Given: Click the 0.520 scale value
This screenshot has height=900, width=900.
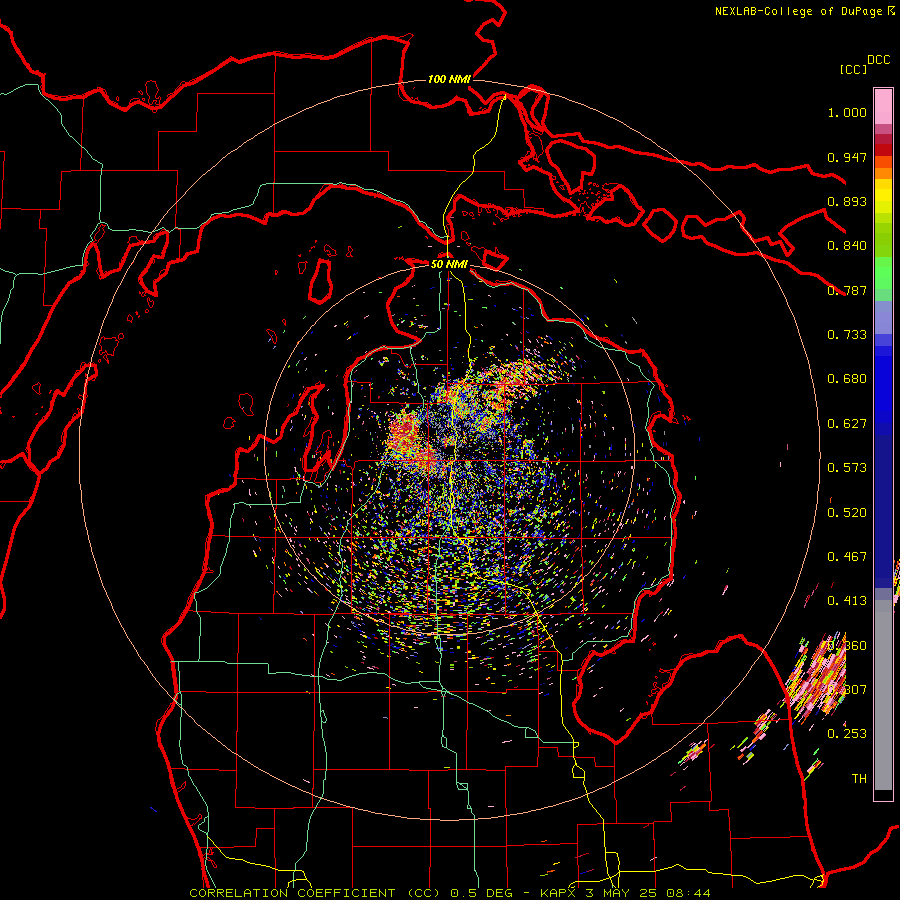Looking at the screenshot, I should pos(847,513).
